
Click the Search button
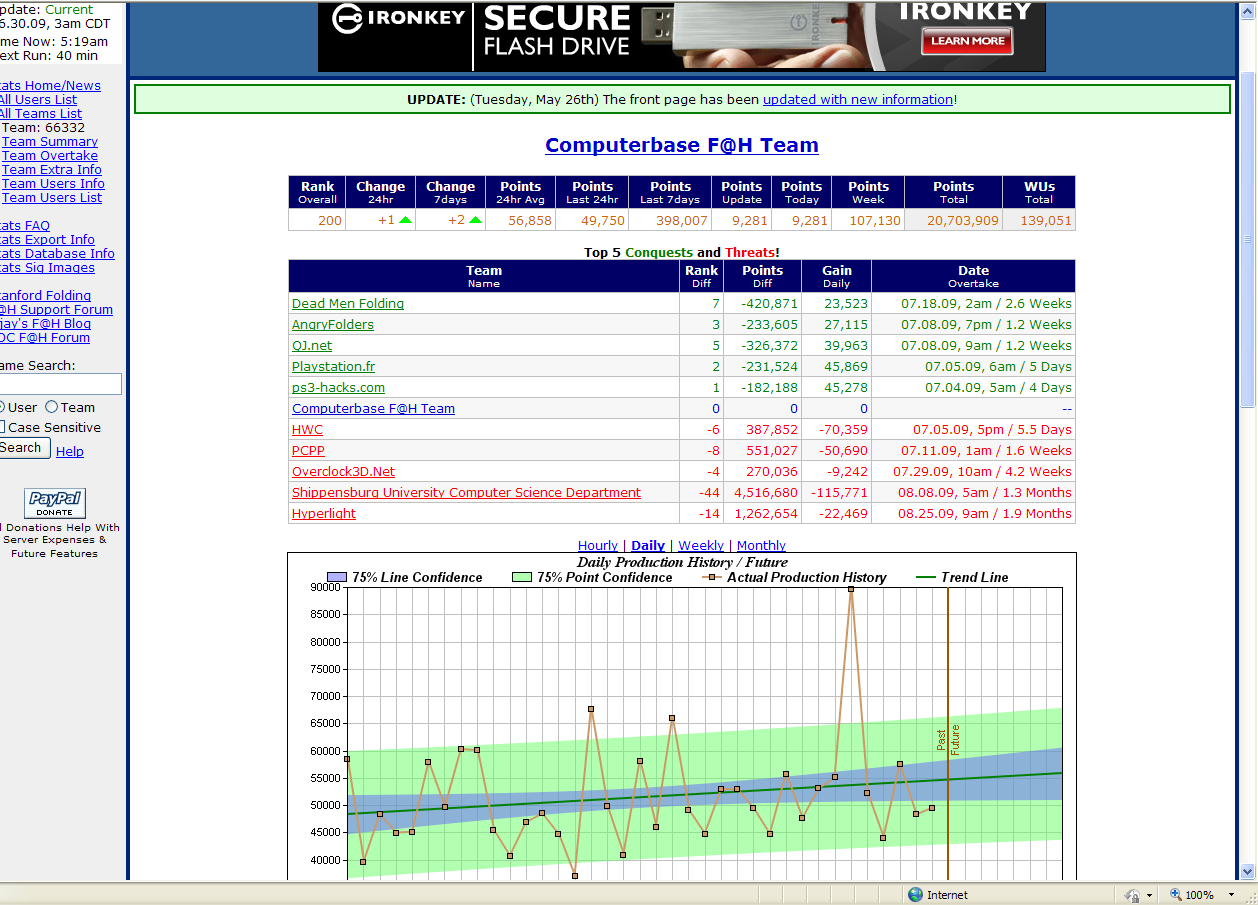(23, 448)
